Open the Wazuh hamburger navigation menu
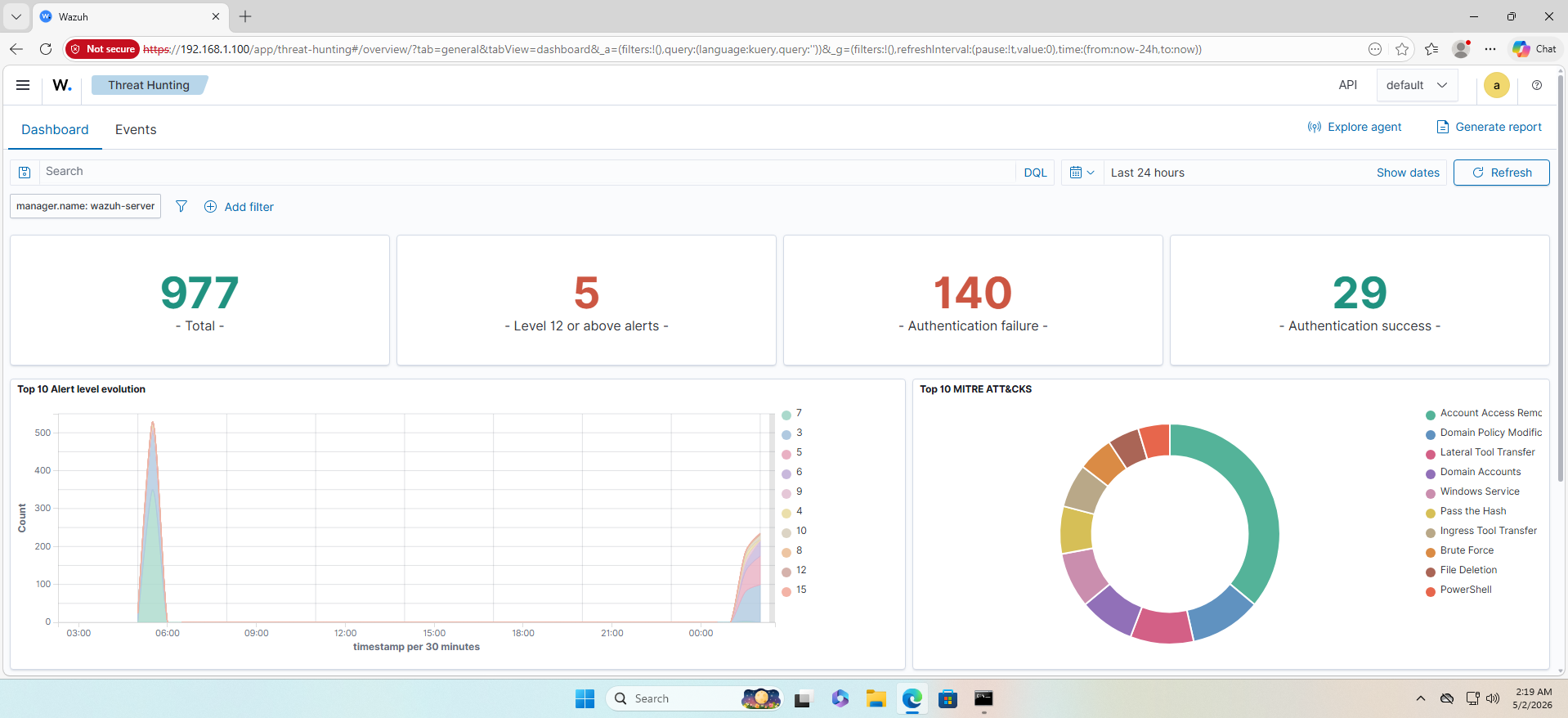The image size is (1568, 718). pos(23,85)
